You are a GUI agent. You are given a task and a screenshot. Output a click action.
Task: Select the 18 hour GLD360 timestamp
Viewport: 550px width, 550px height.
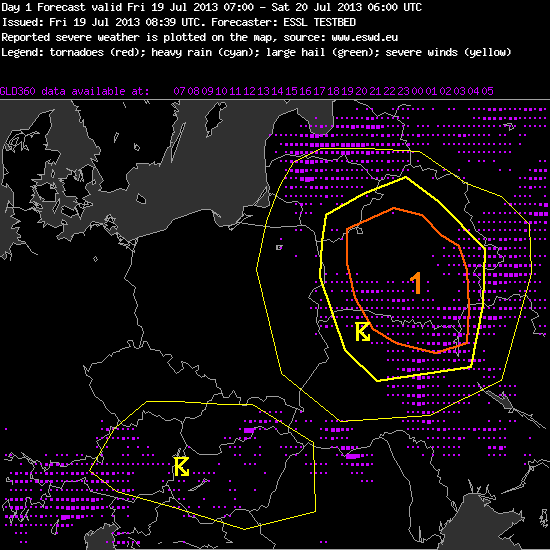333,92
